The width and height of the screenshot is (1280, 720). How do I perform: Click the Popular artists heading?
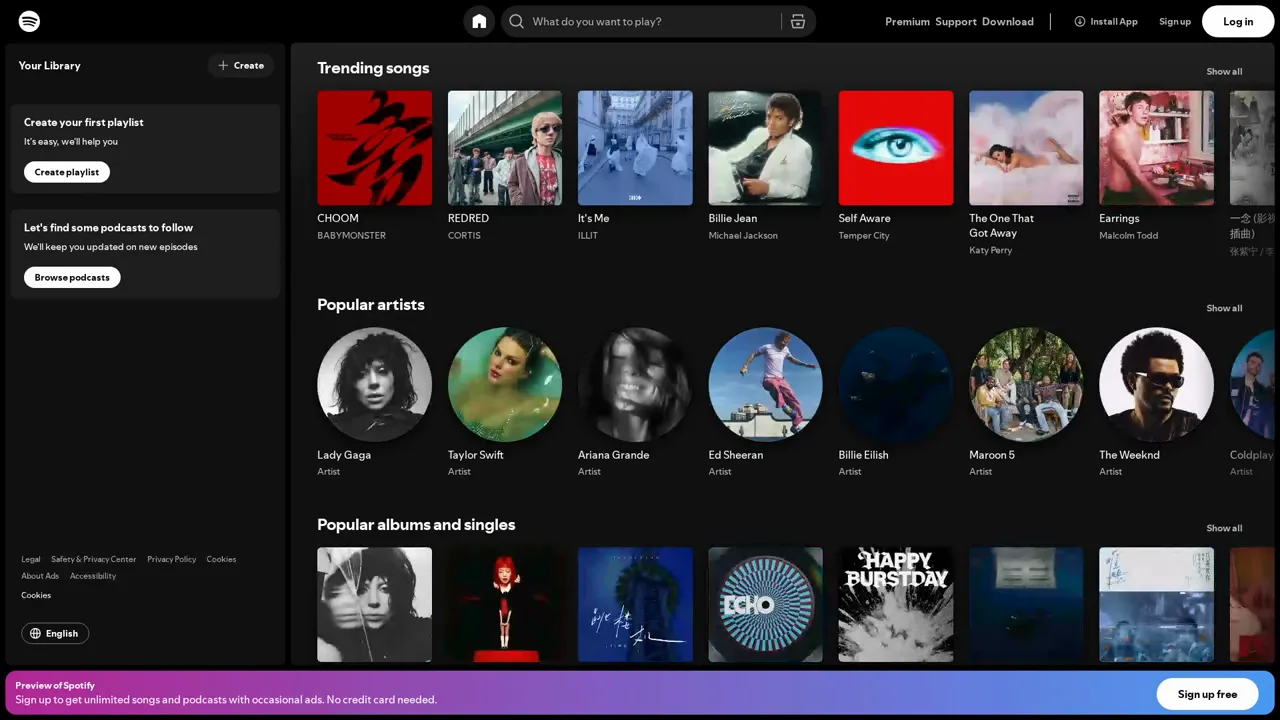371,304
